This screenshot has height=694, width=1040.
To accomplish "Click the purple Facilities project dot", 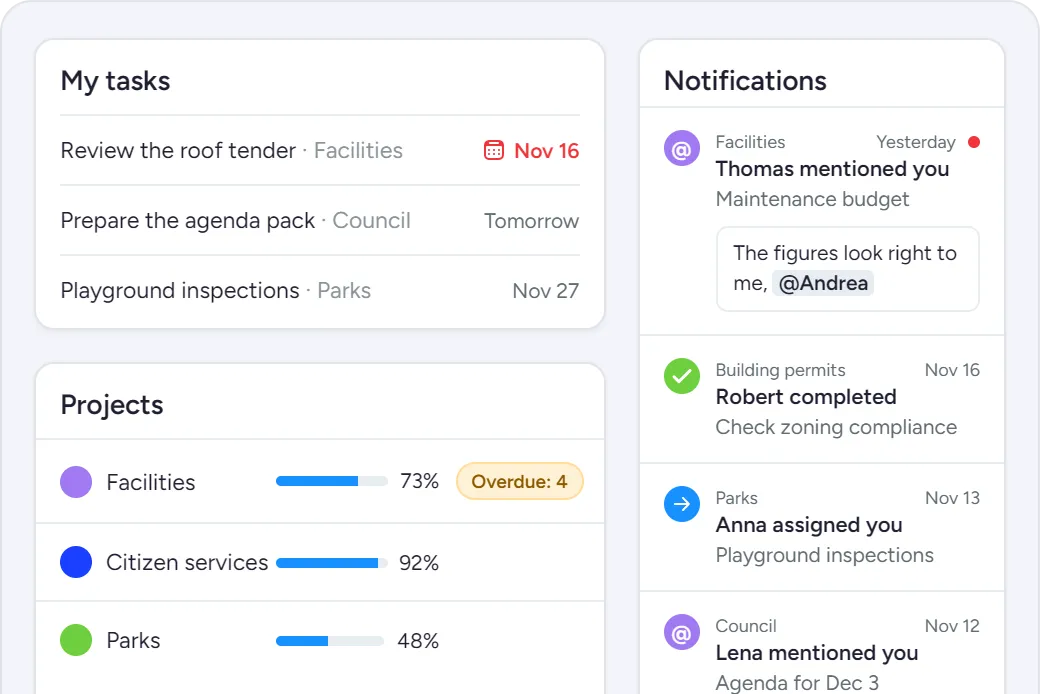I will point(76,482).
